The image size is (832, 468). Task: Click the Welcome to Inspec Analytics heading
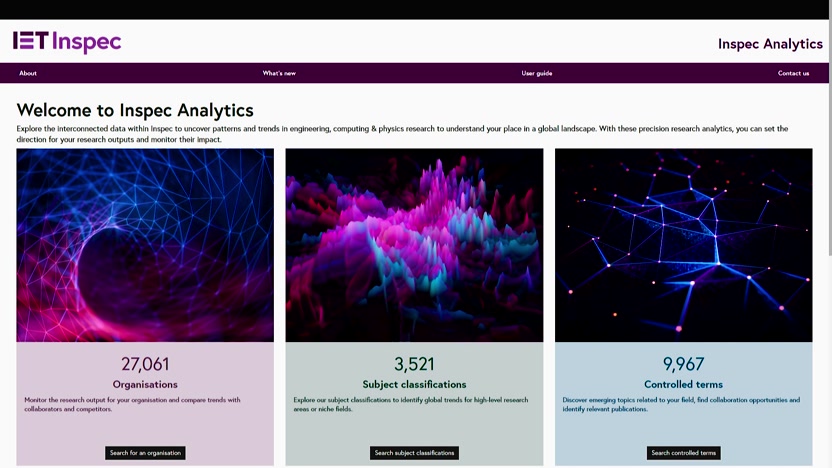135,110
